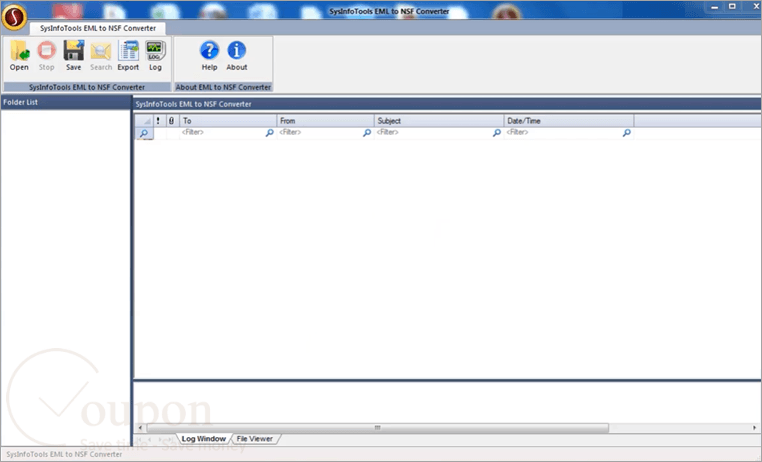This screenshot has width=762, height=462.
Task: Minimize the converter window
Action: pos(714,7)
